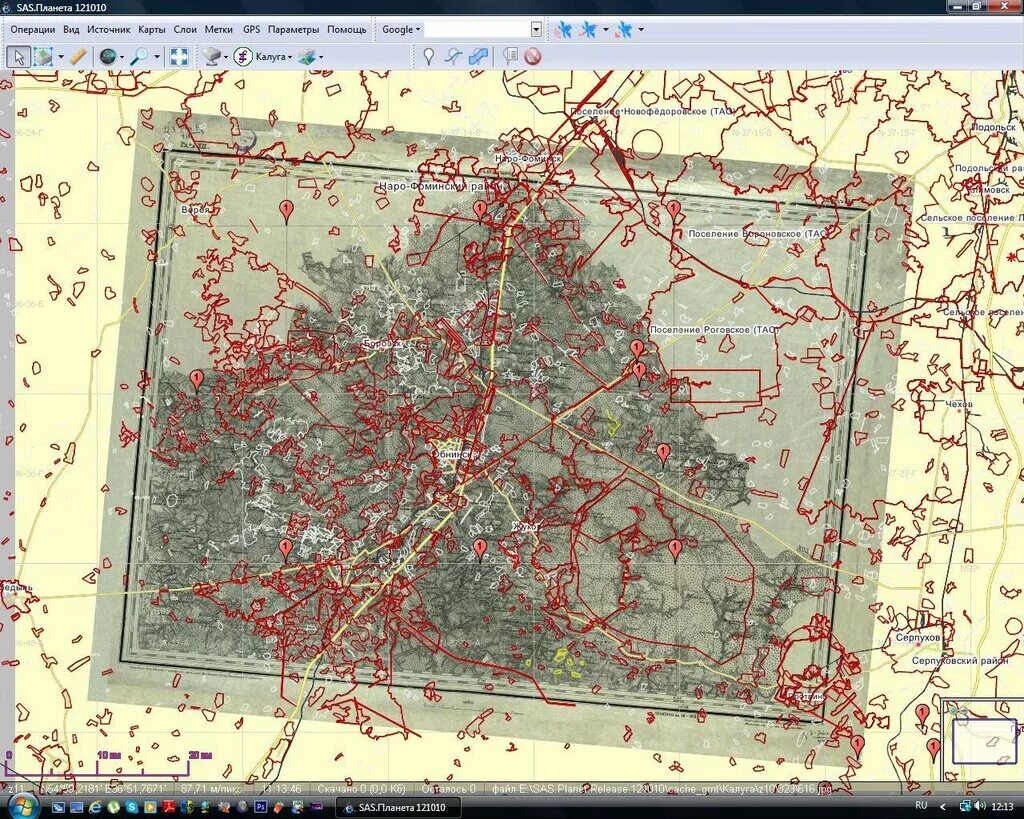Open the Карты menu
The height and width of the screenshot is (819, 1024).
click(152, 29)
